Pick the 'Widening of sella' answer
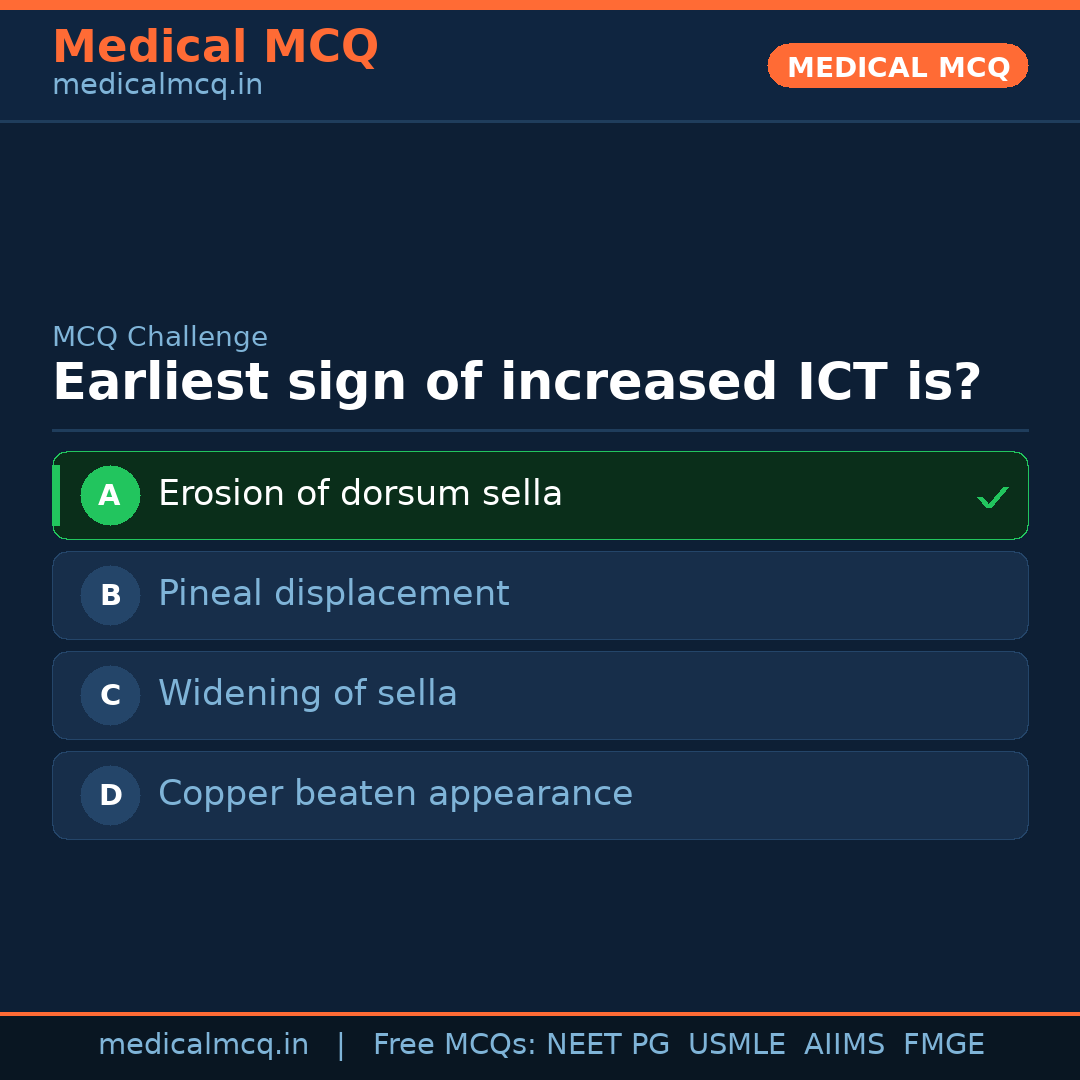The image size is (1080, 1080). tap(308, 694)
